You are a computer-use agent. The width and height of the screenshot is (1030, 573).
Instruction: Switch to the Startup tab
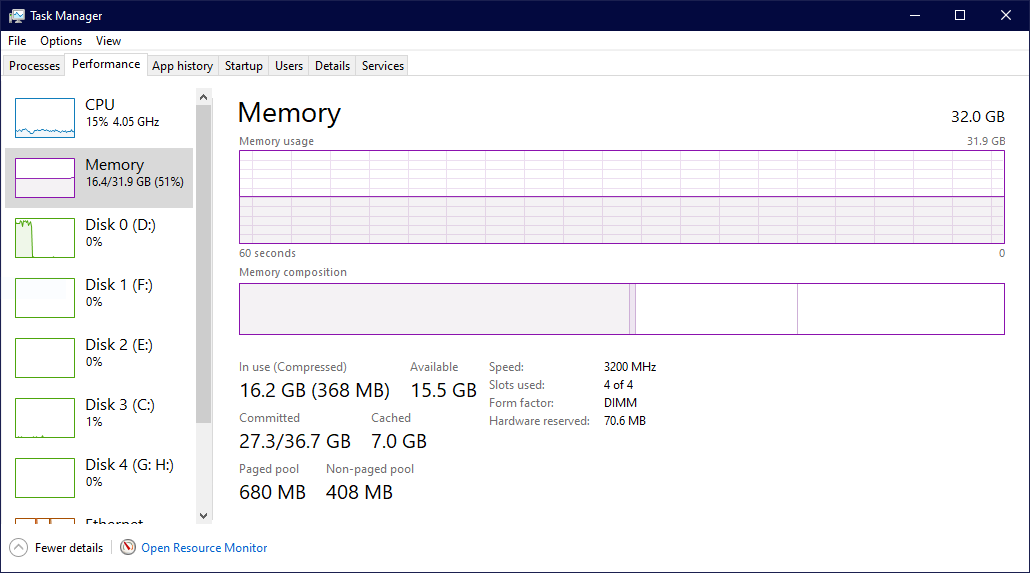click(x=243, y=66)
